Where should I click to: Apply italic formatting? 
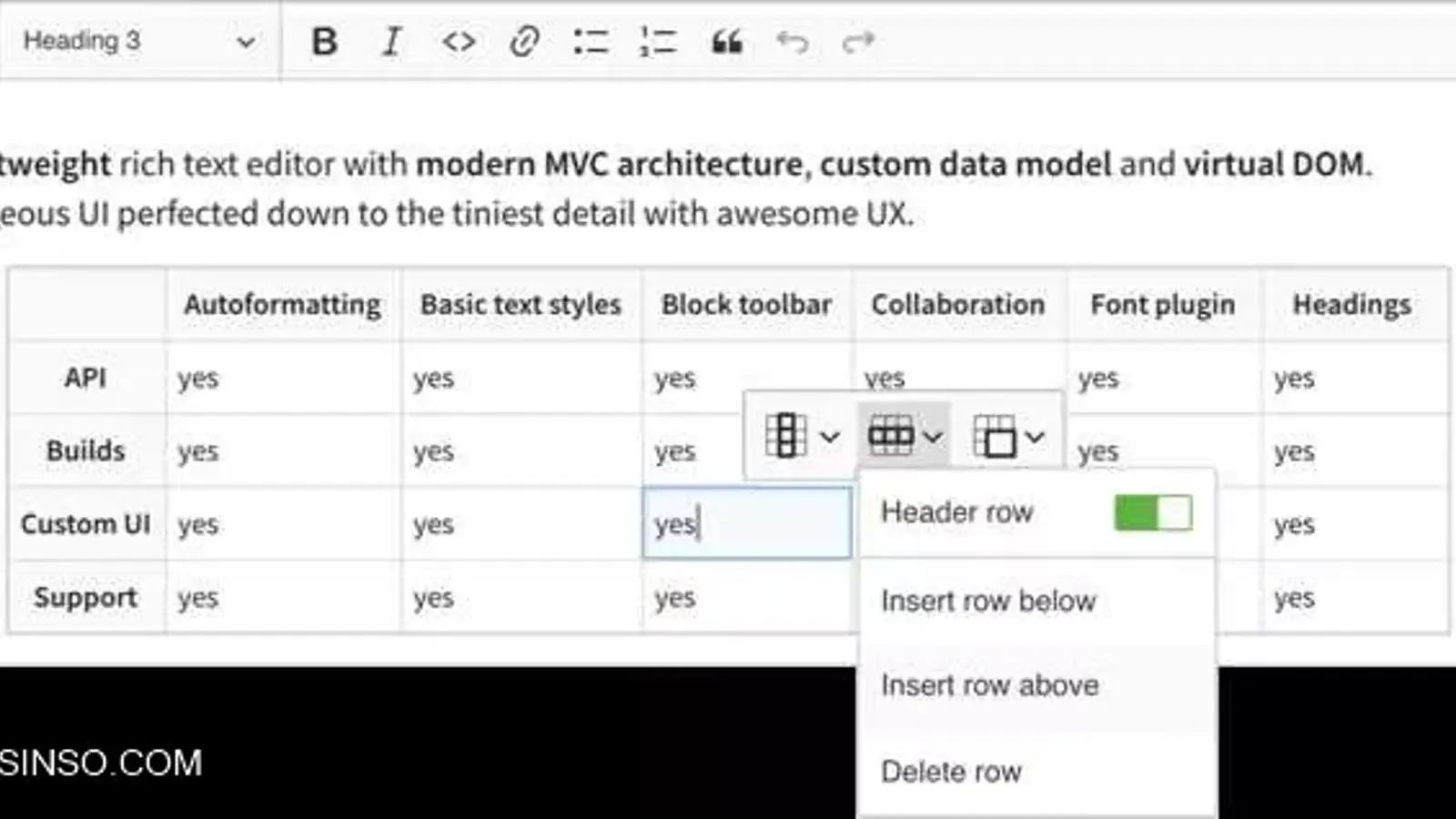[x=391, y=41]
